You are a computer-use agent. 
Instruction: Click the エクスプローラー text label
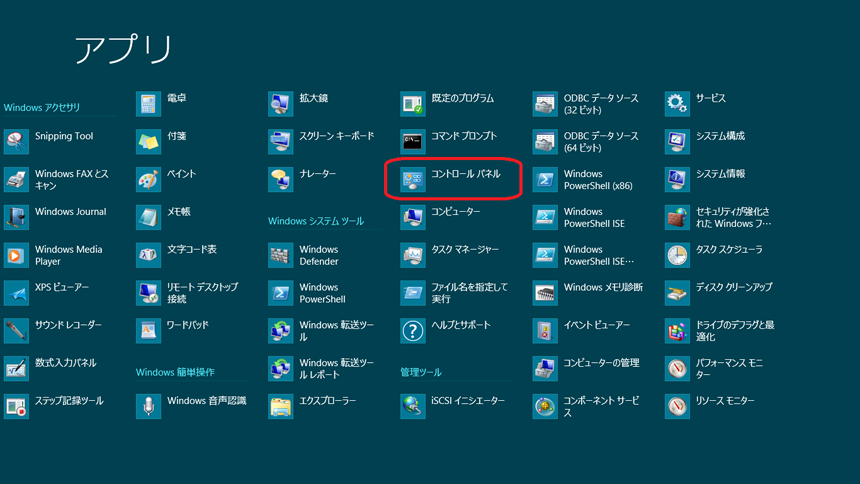(327, 401)
